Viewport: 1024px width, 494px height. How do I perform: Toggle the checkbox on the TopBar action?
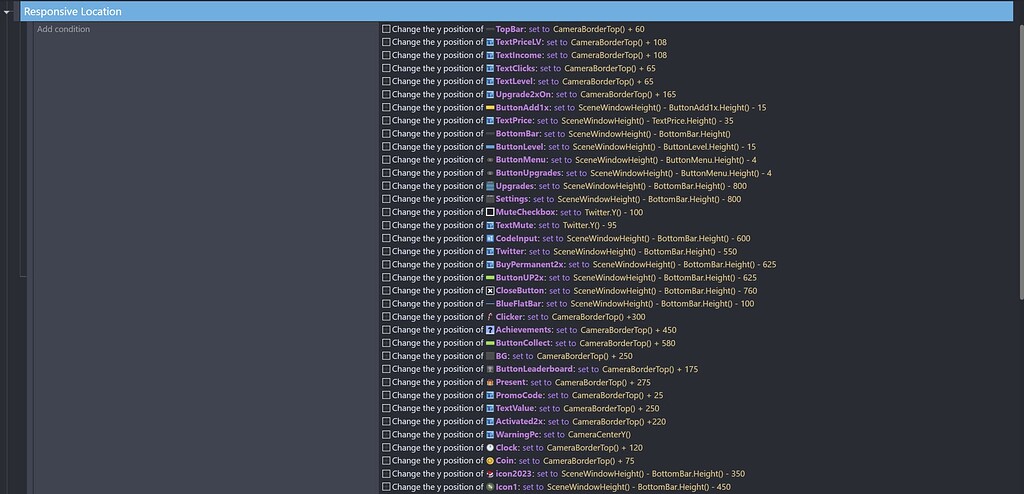point(386,29)
